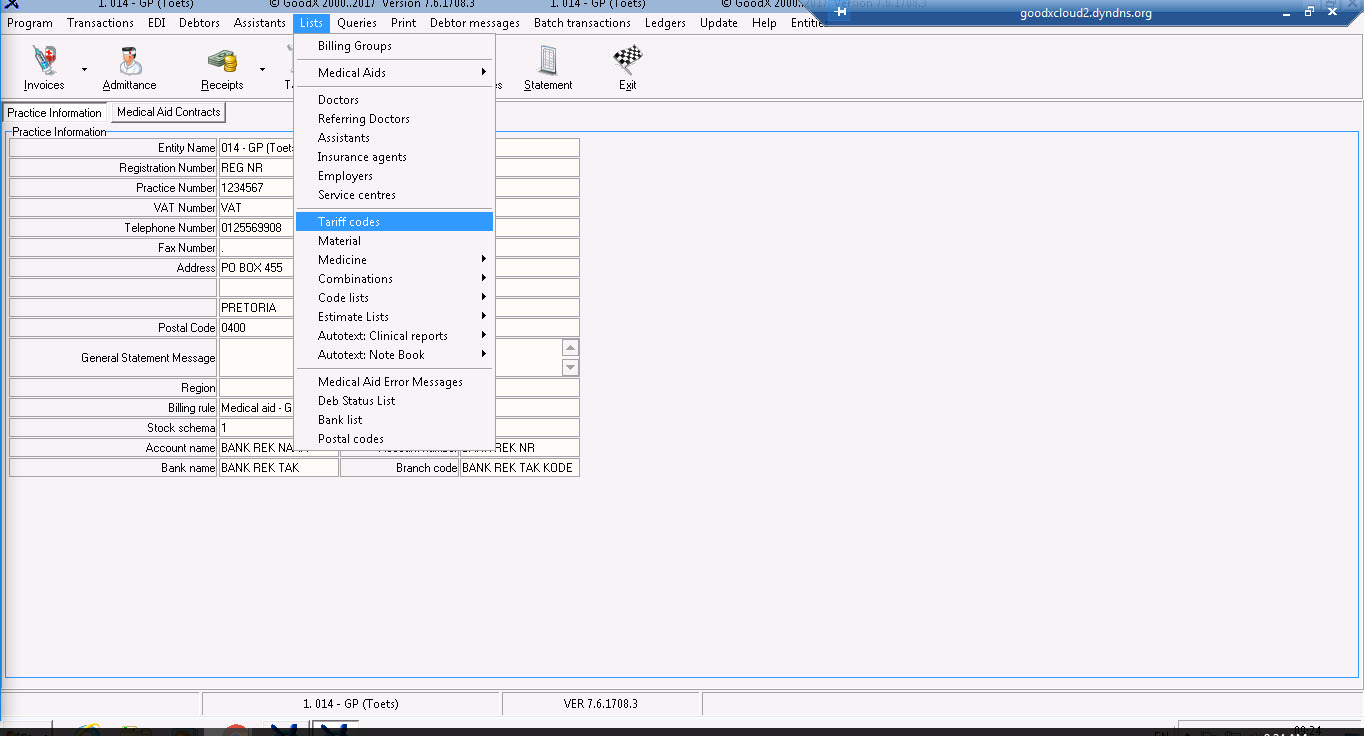Viewport: 1364px width, 736px height.
Task: Click the Exit checkered flag icon
Action: (x=627, y=62)
